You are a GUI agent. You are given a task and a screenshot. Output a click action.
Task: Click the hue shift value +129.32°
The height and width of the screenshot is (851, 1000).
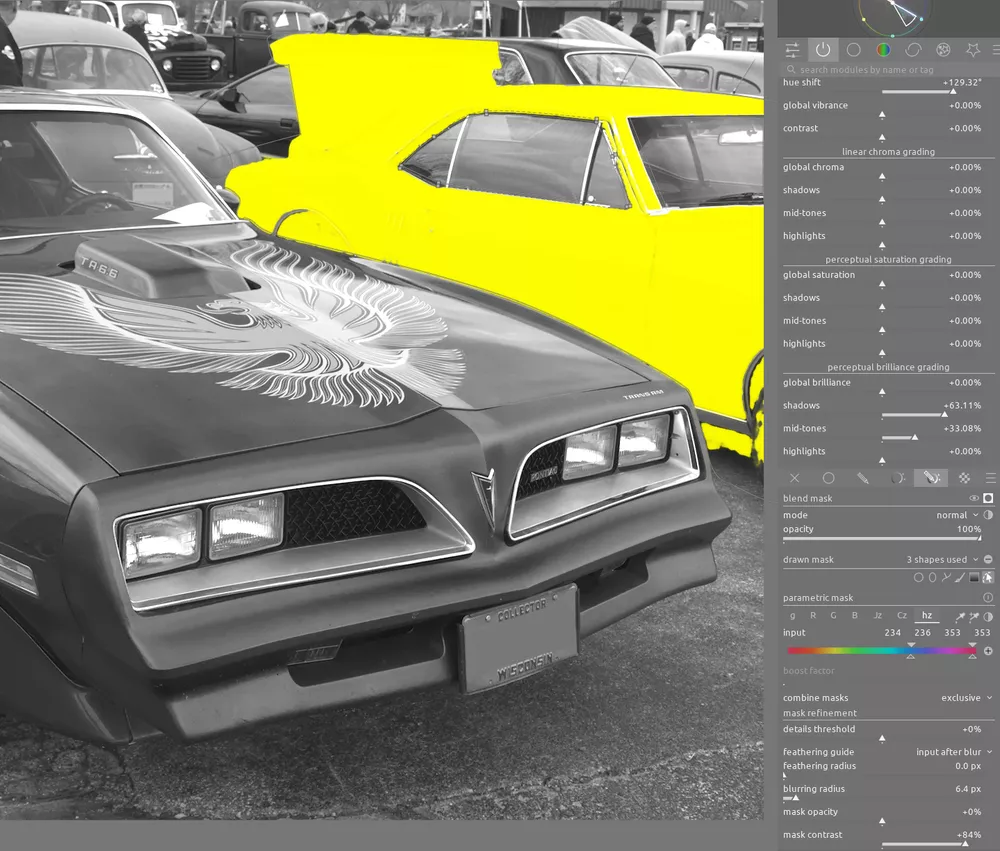(962, 82)
